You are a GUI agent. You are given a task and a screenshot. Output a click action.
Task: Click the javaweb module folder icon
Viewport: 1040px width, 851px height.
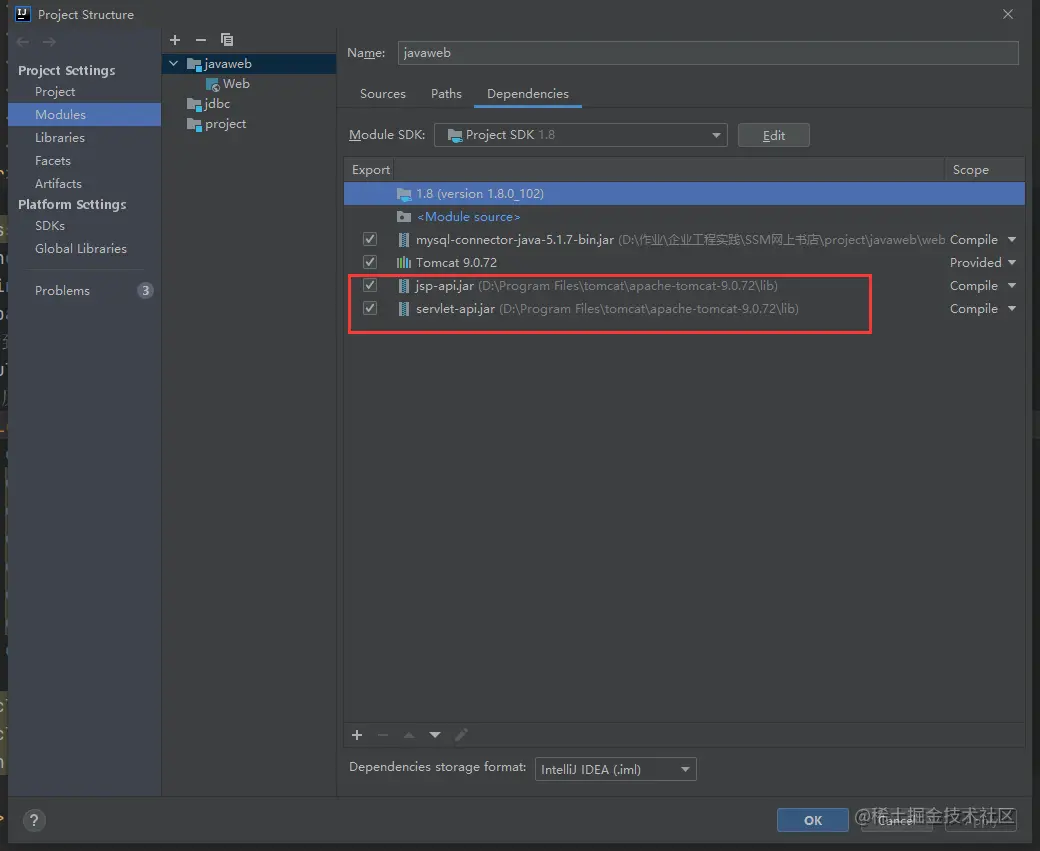[x=194, y=64]
